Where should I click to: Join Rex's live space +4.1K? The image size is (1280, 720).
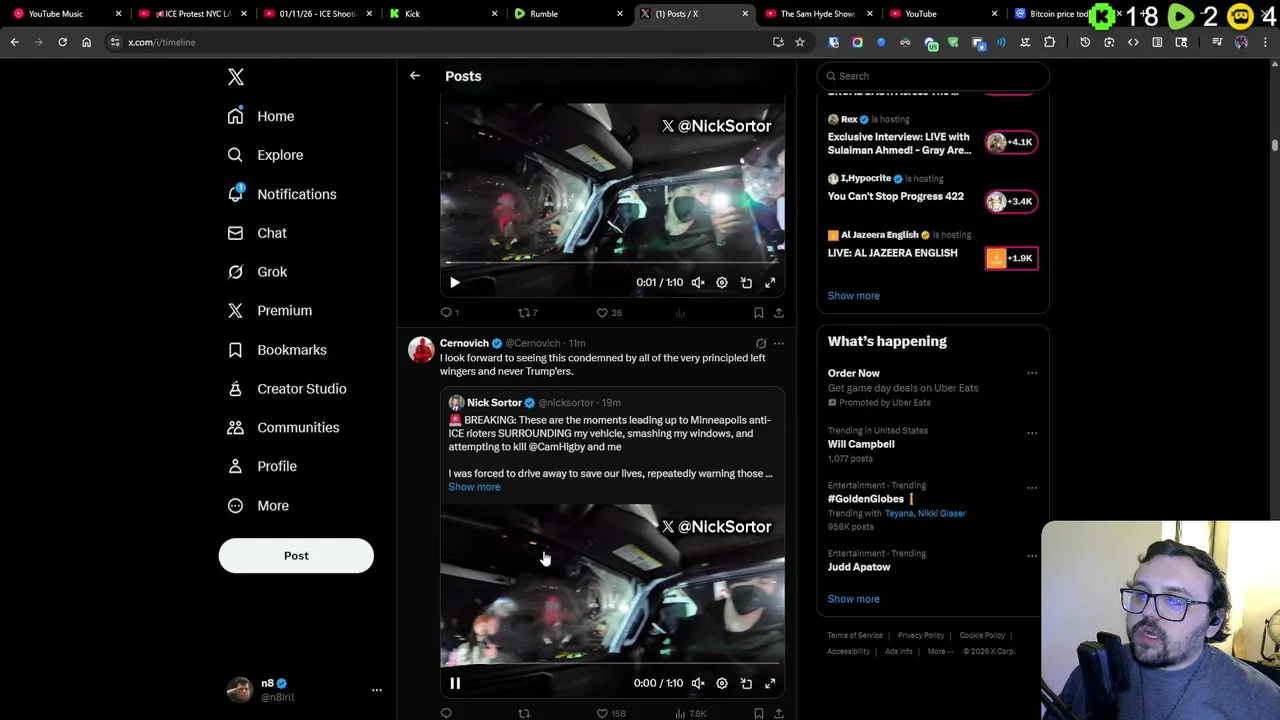tap(1011, 142)
